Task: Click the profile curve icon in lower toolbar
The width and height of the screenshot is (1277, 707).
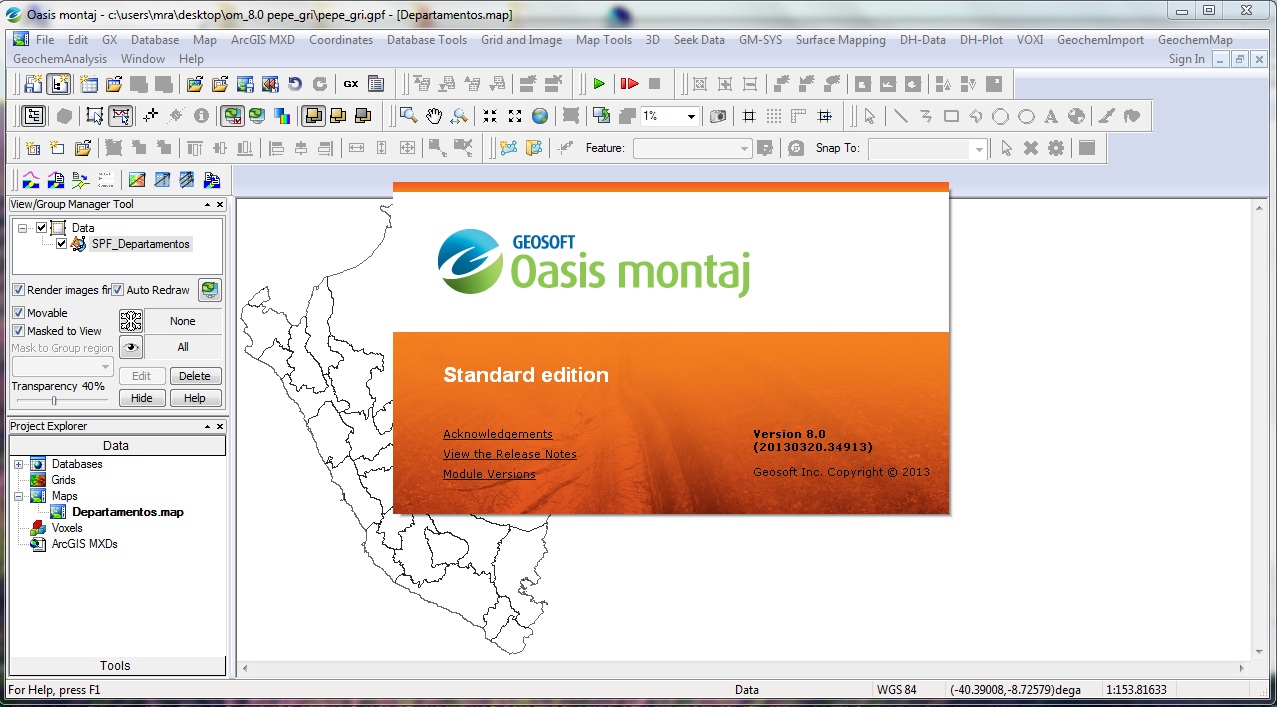Action: click(30, 180)
